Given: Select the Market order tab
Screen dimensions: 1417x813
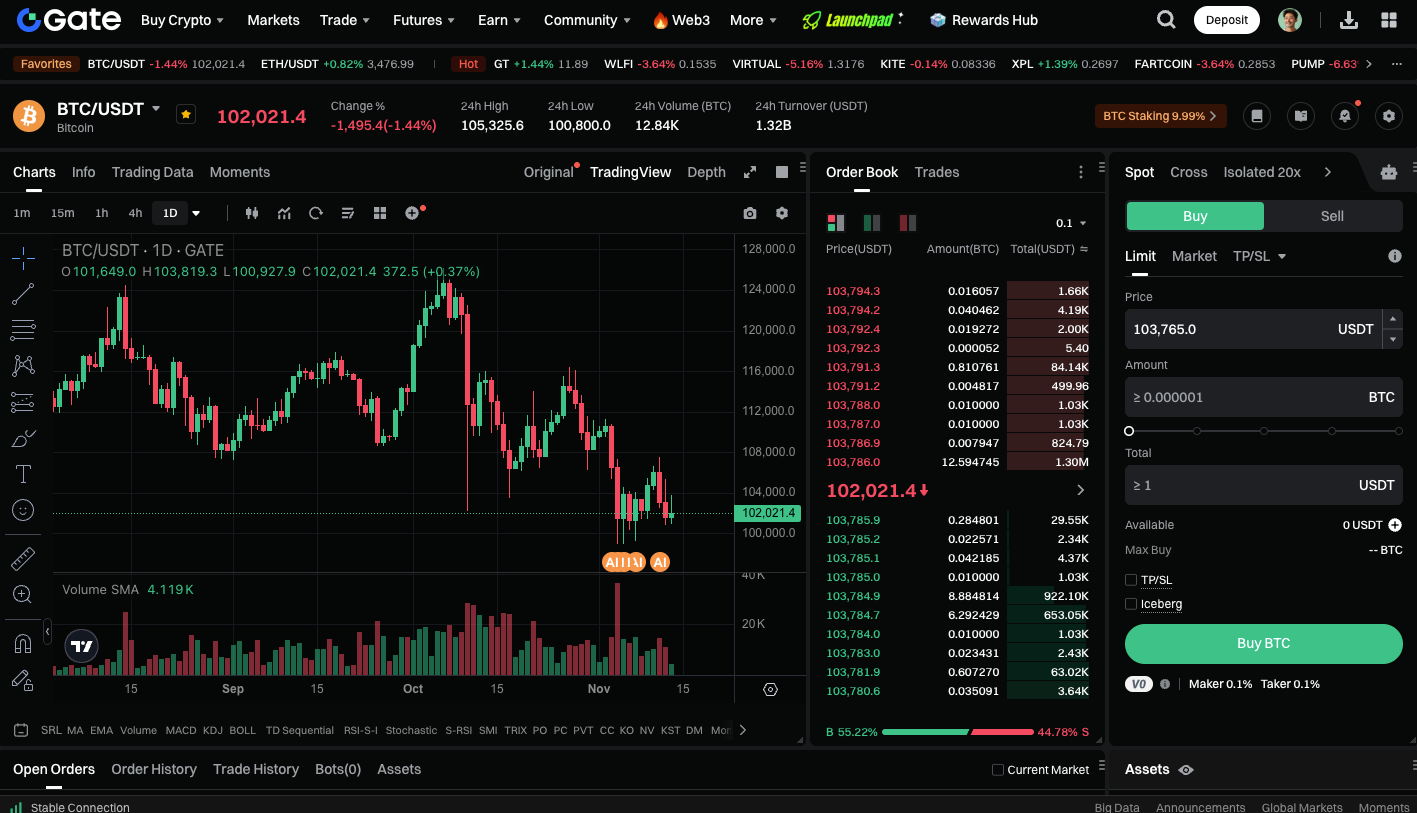Looking at the screenshot, I should pos(1194,256).
